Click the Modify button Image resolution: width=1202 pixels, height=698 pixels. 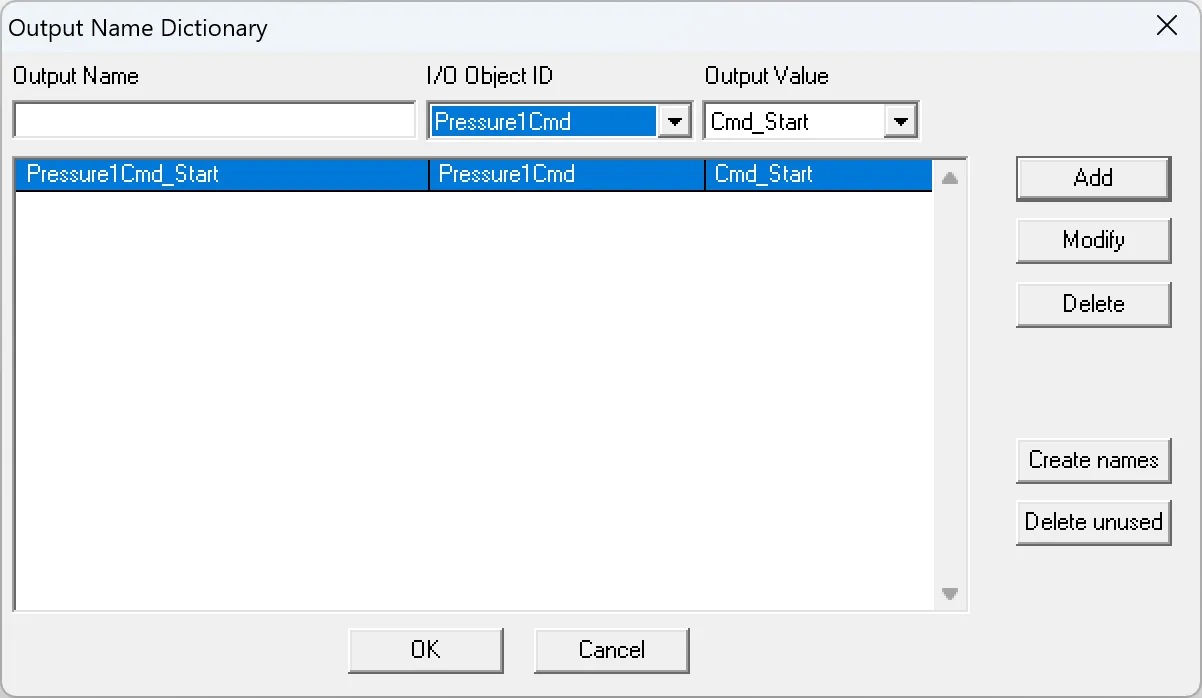1092,241
